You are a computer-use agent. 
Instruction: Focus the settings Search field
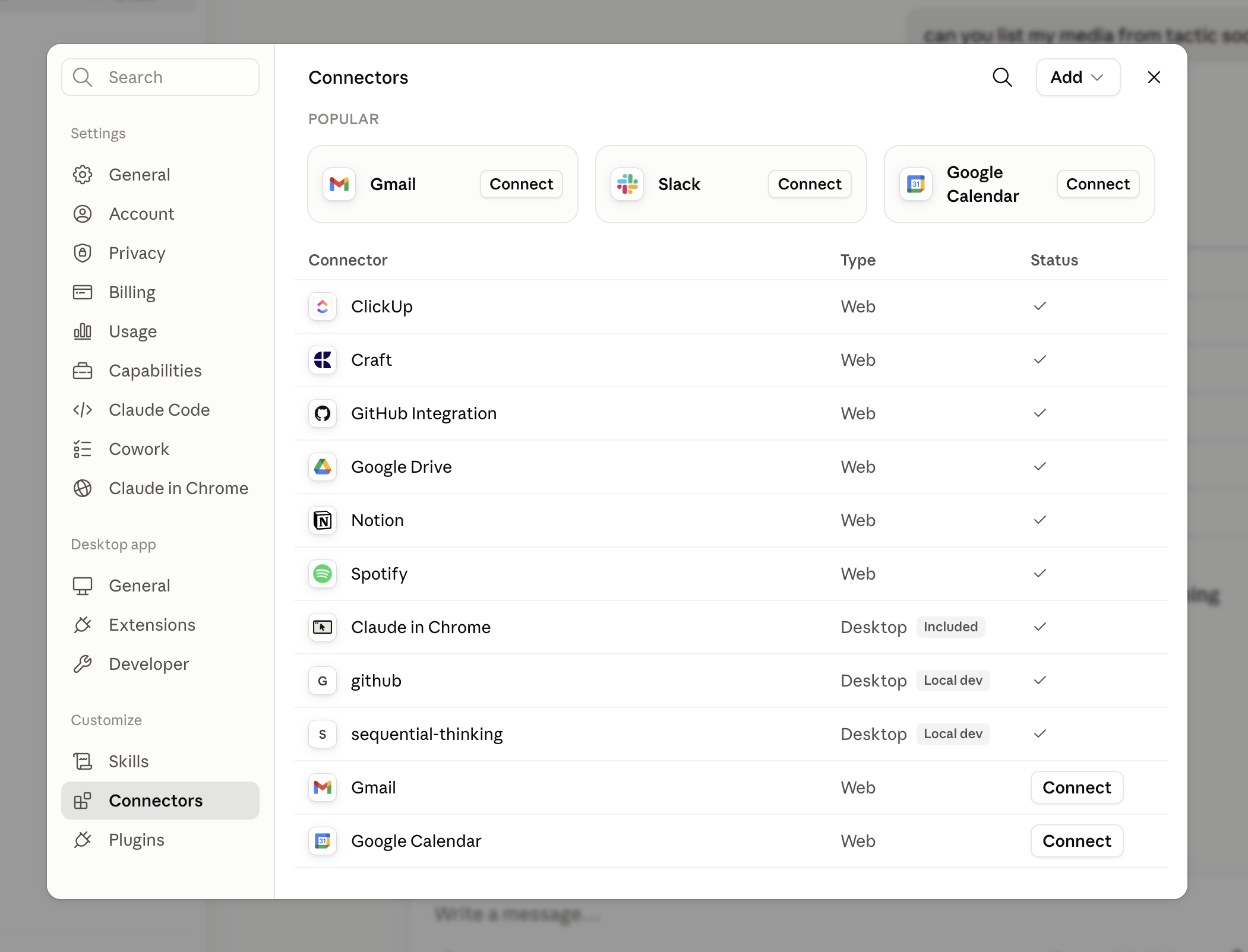[x=160, y=77]
